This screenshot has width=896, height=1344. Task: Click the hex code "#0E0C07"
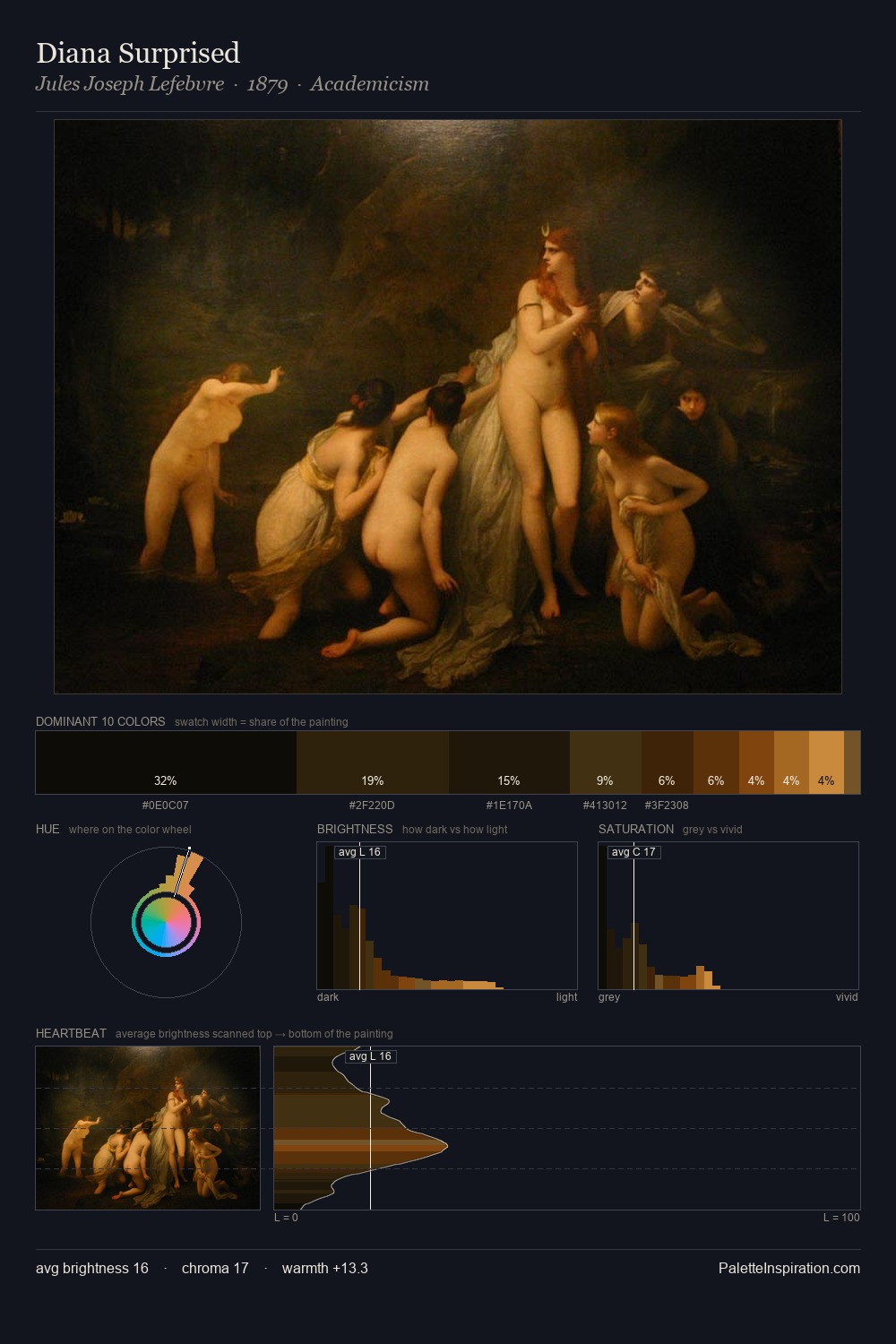click(x=166, y=806)
